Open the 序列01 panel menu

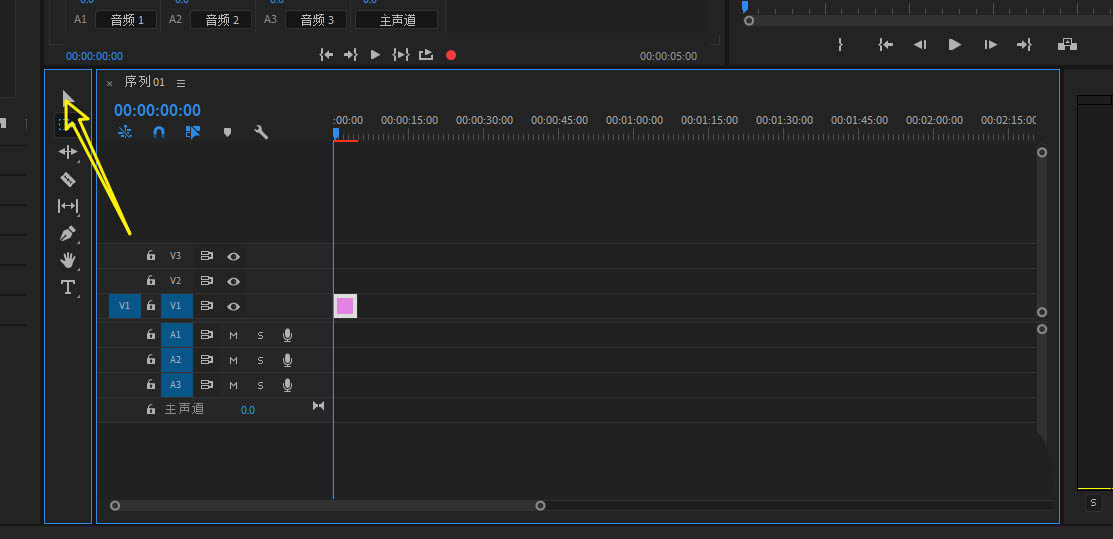[181, 83]
